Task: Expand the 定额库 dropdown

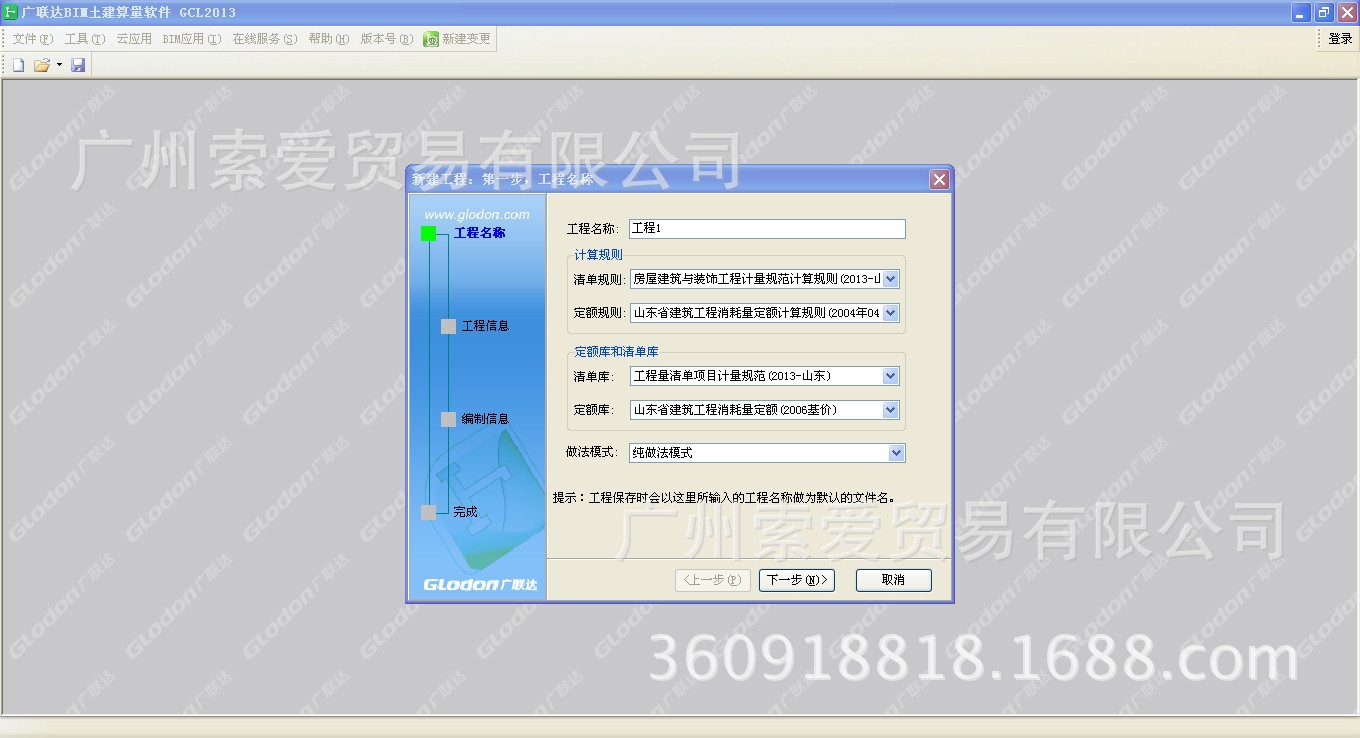Action: pos(891,410)
